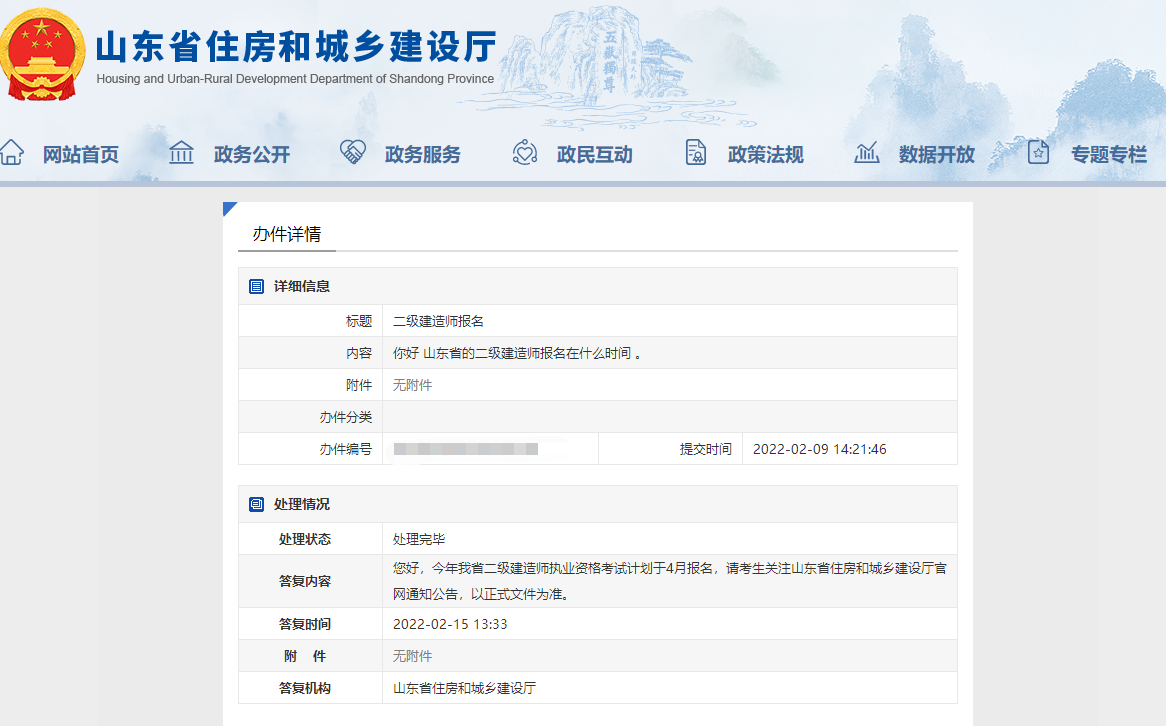1166x726 pixels.
Task: Click the bar chart icon next to 数据开放
Action: point(866,152)
